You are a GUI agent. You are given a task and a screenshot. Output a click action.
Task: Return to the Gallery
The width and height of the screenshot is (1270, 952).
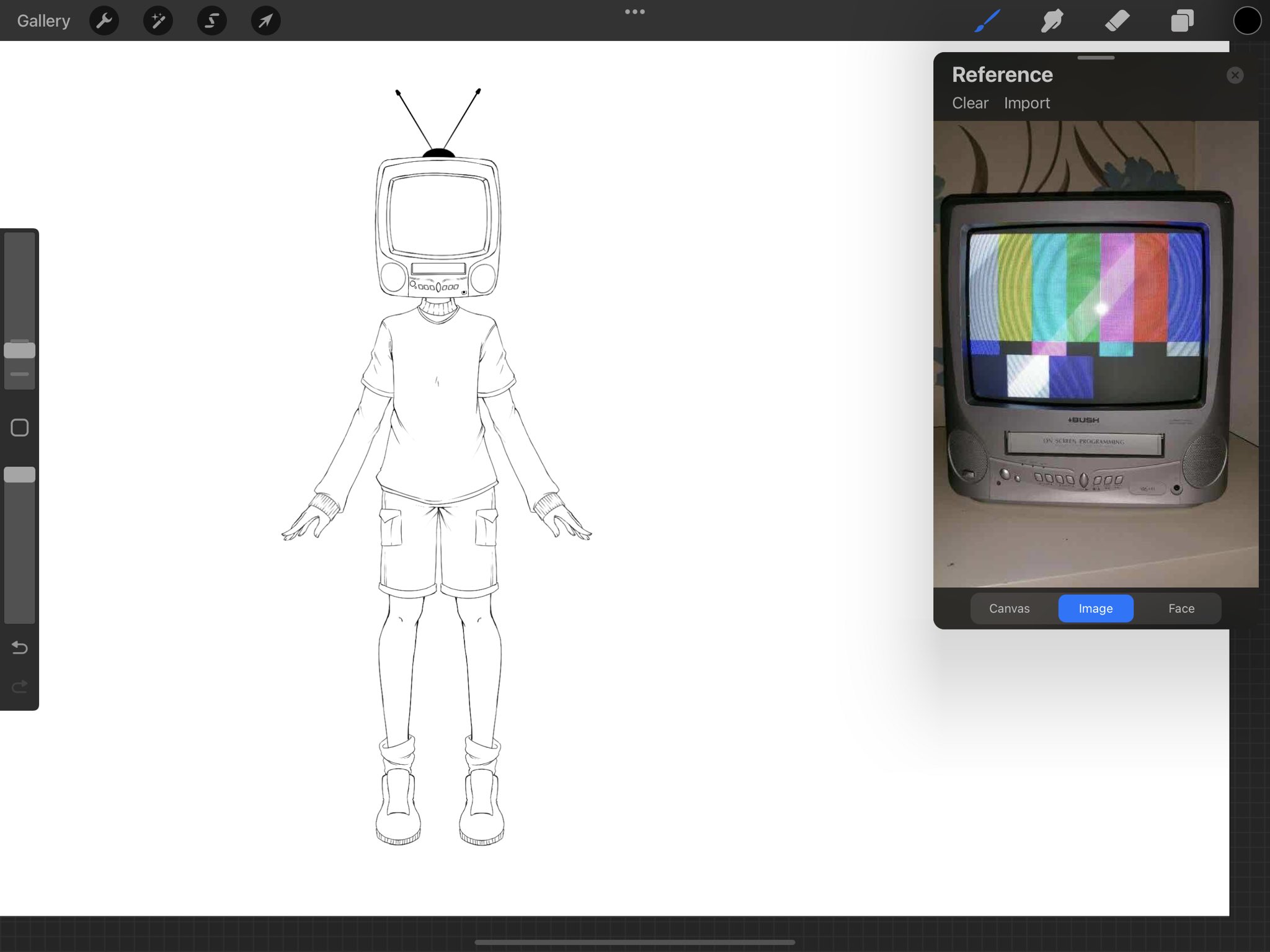click(43, 21)
